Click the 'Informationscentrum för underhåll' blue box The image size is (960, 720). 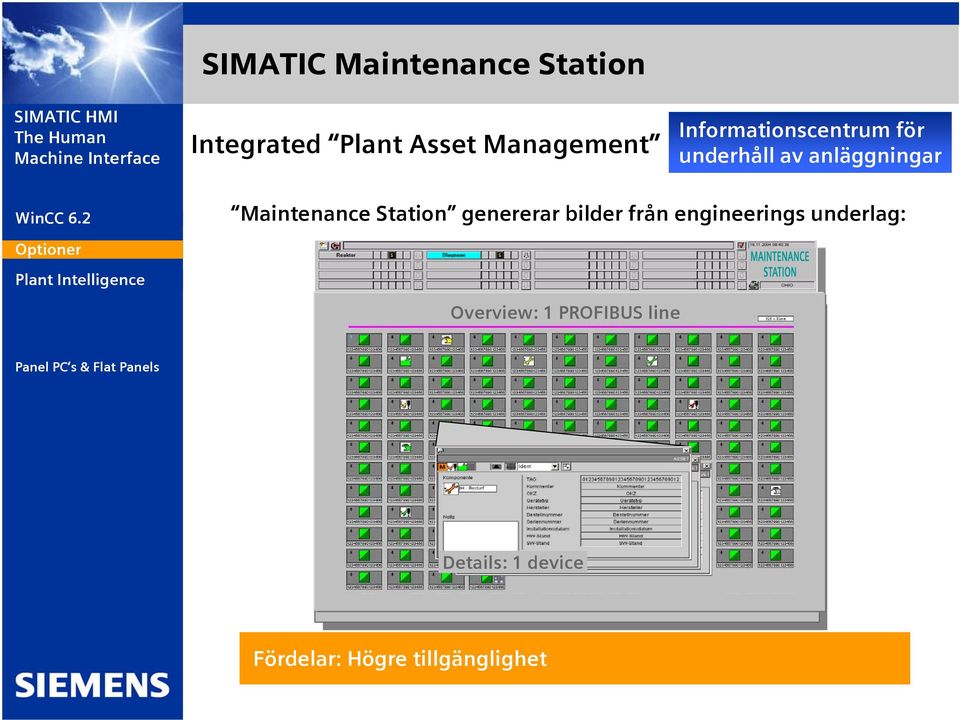[809, 142]
